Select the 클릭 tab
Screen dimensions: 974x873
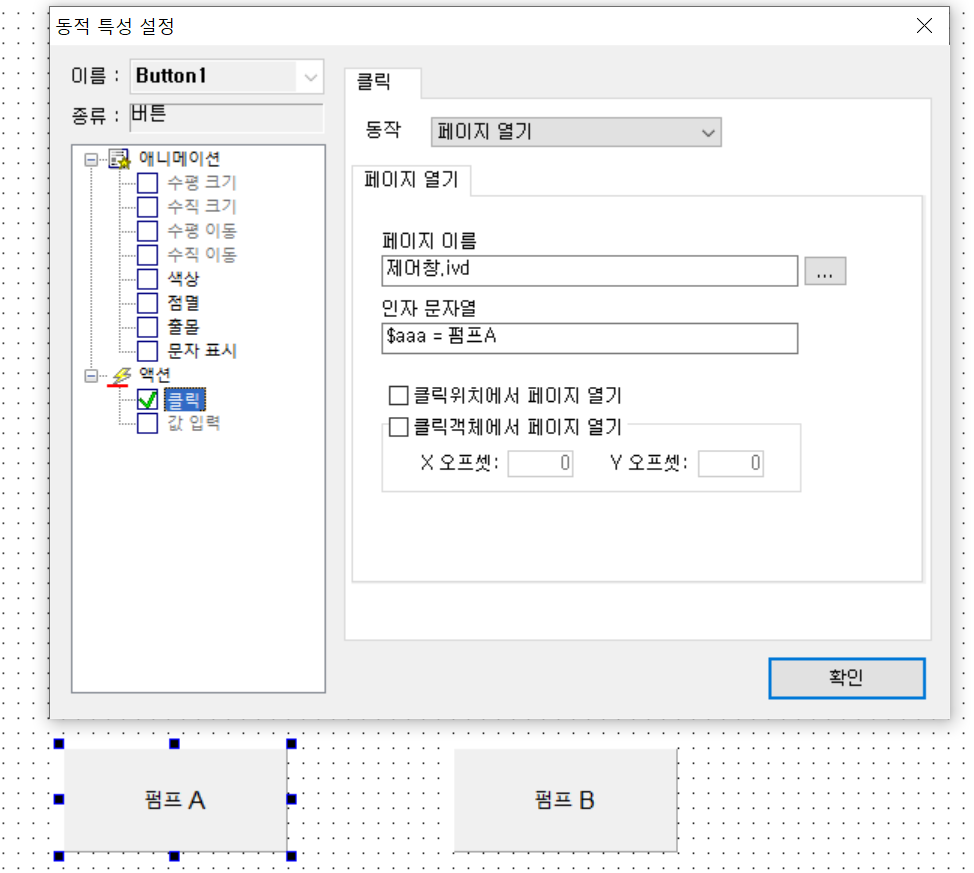[x=383, y=83]
